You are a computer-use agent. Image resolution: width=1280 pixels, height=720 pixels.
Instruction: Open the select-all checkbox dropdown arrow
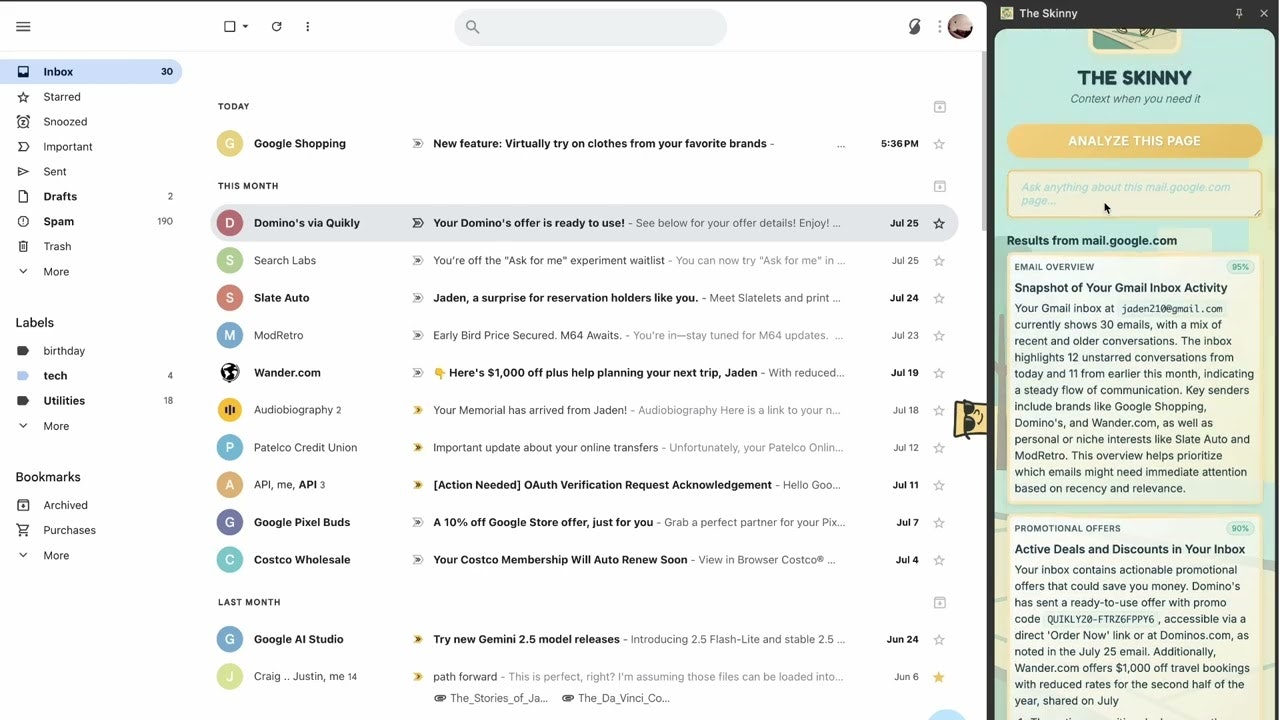click(x=246, y=27)
